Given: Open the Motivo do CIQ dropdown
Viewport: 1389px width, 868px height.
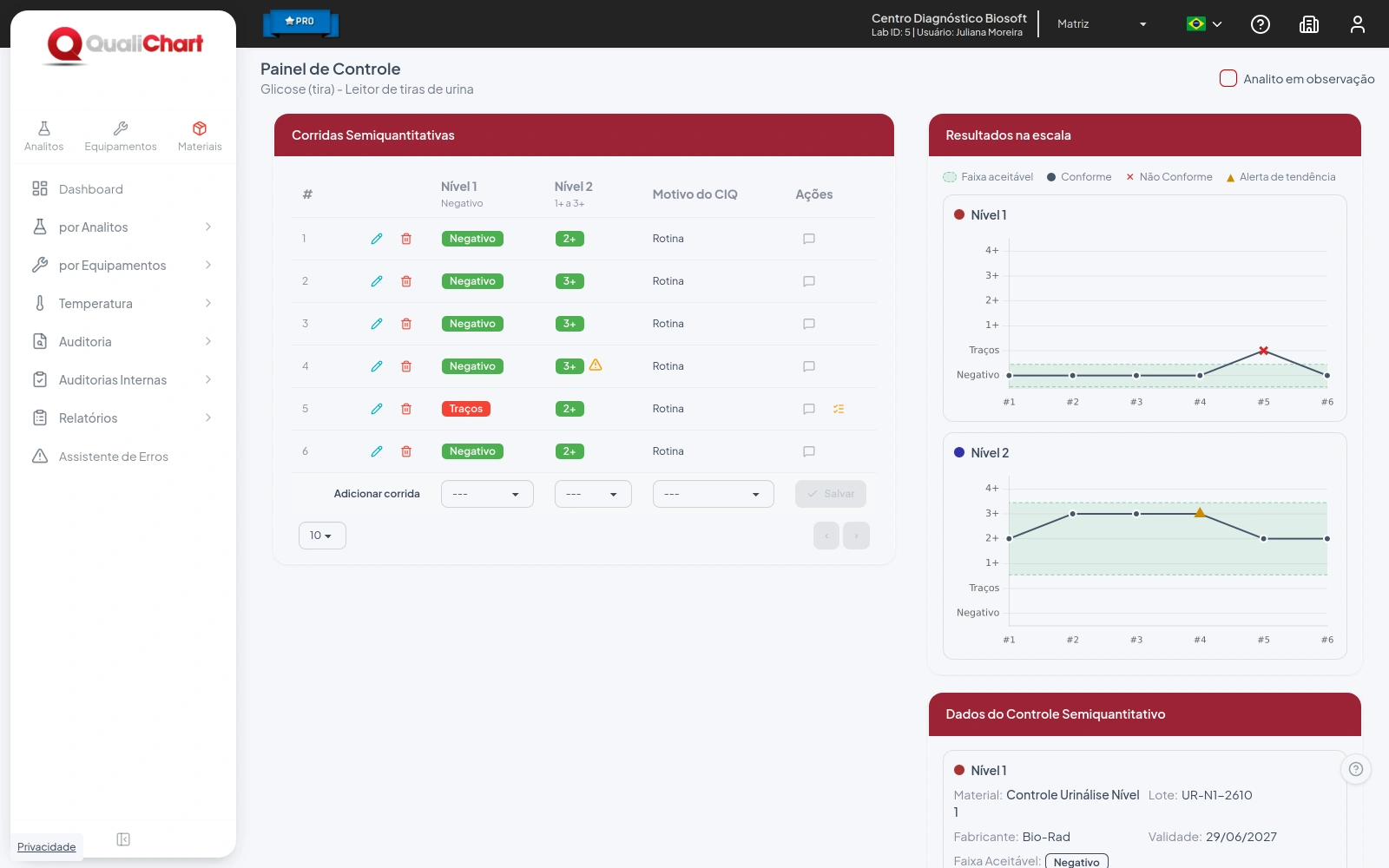Looking at the screenshot, I should point(714,494).
